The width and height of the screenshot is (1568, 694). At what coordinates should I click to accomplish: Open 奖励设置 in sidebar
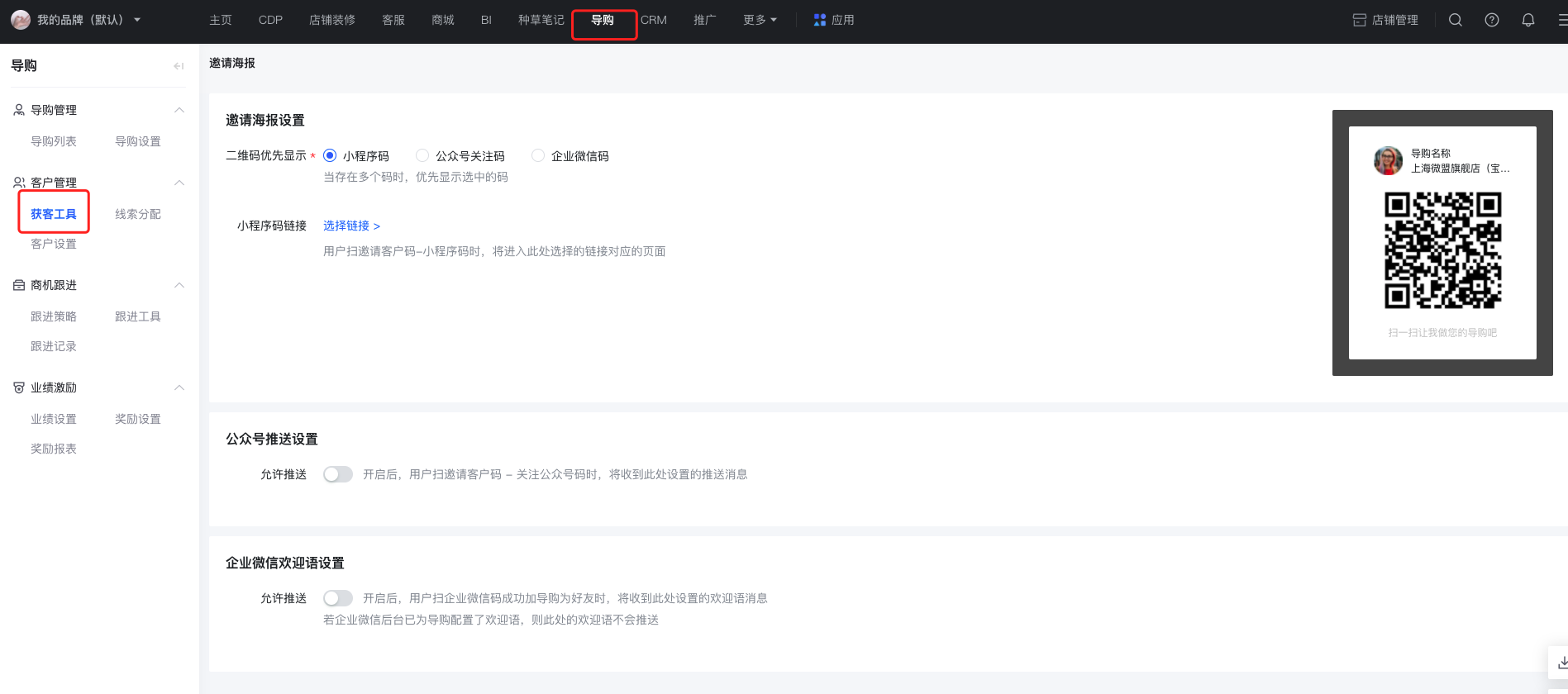point(138,419)
